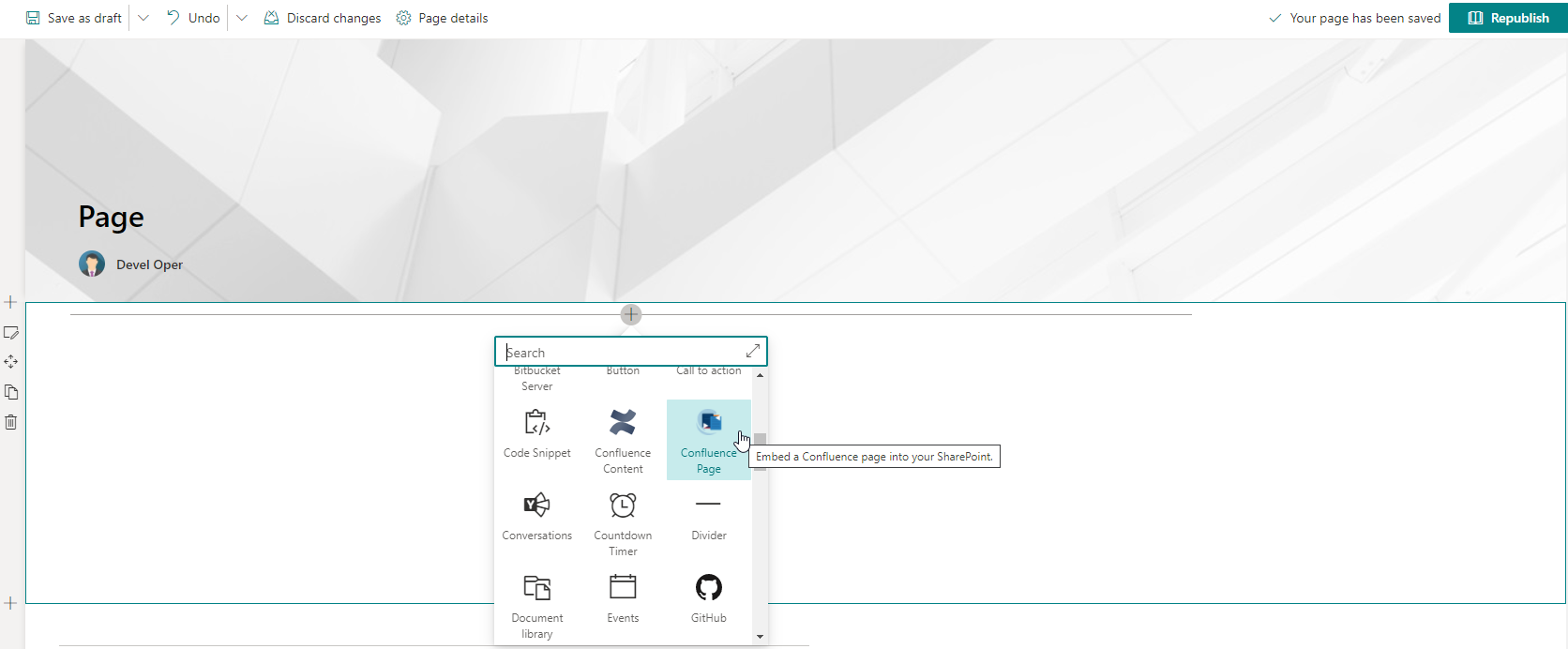
Task: Open the Save as draft dropdown arrow
Action: [143, 18]
